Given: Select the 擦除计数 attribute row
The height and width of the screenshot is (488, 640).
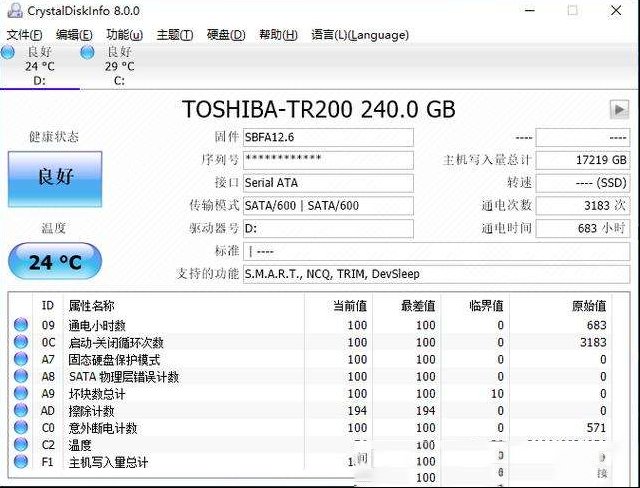Looking at the screenshot, I should [310, 411].
